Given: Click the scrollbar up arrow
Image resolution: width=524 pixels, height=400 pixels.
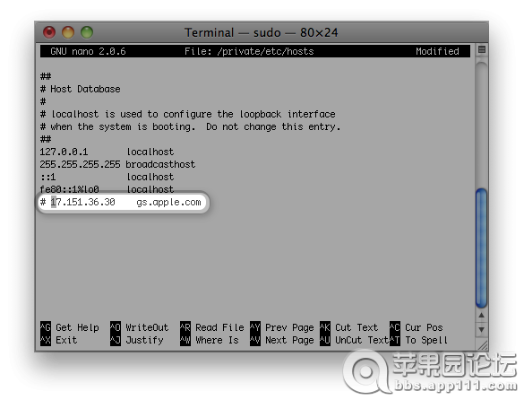Looking at the screenshot, I should [x=481, y=315].
